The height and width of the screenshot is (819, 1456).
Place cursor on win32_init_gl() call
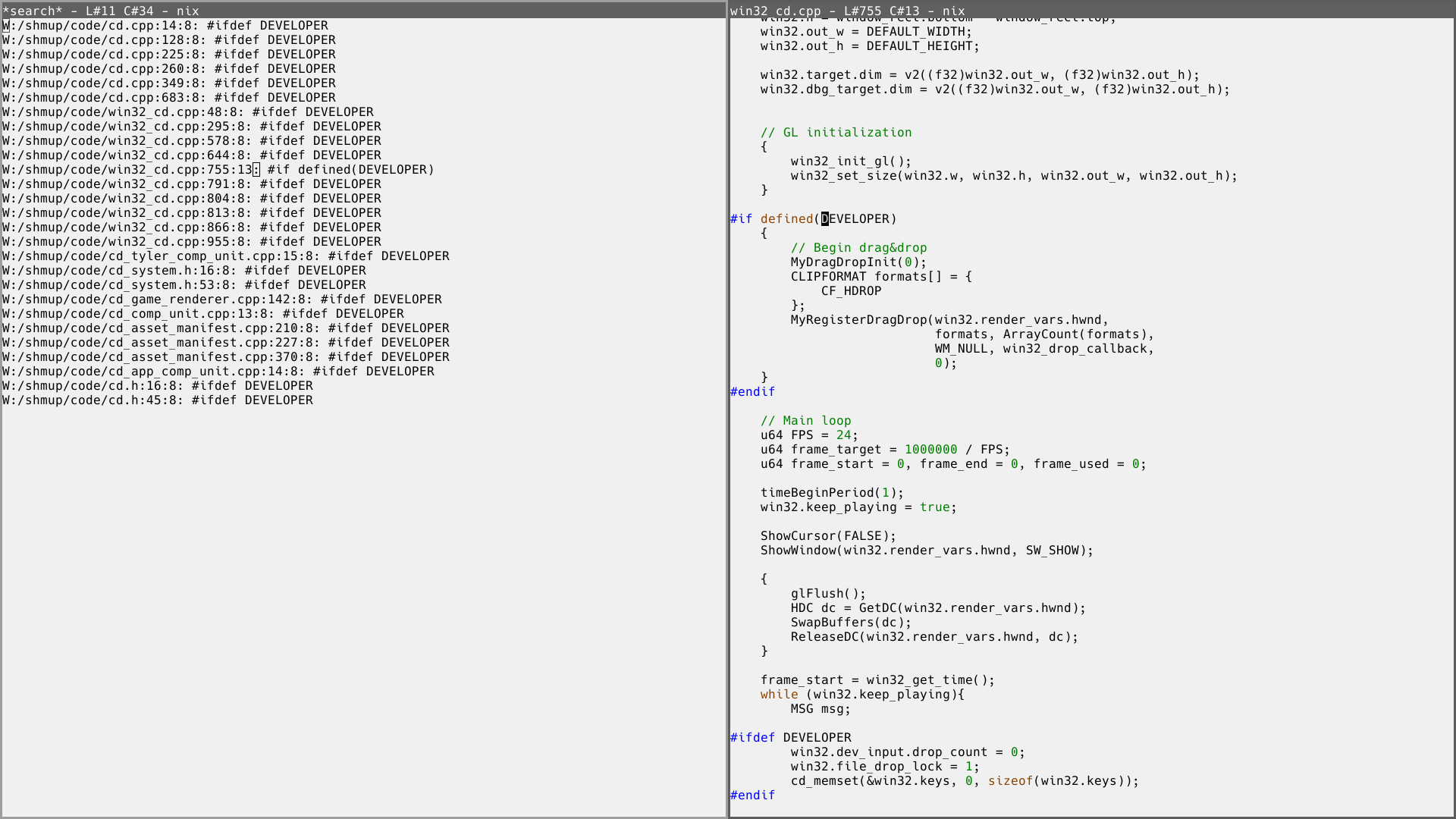851,162
